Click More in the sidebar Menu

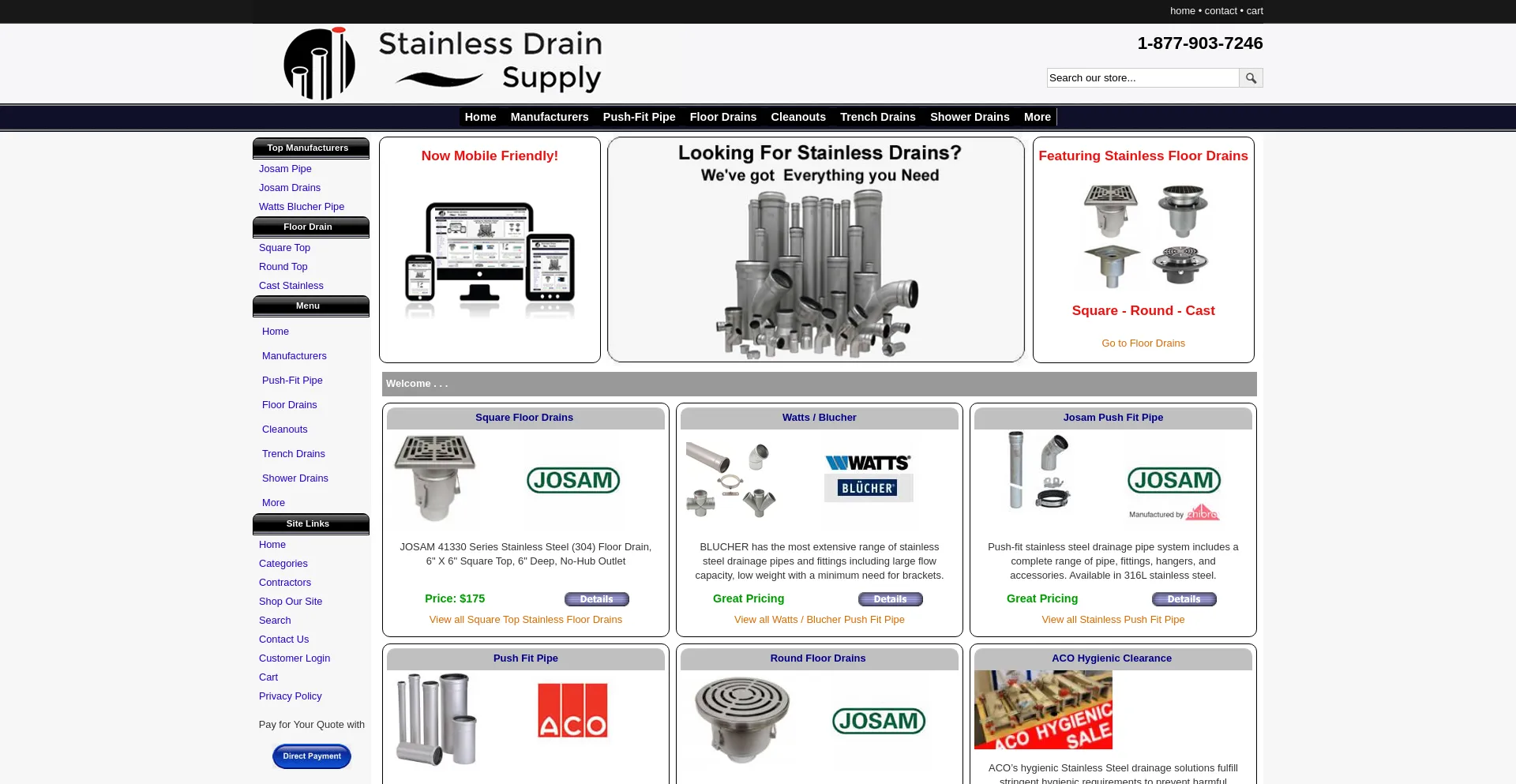(274, 503)
